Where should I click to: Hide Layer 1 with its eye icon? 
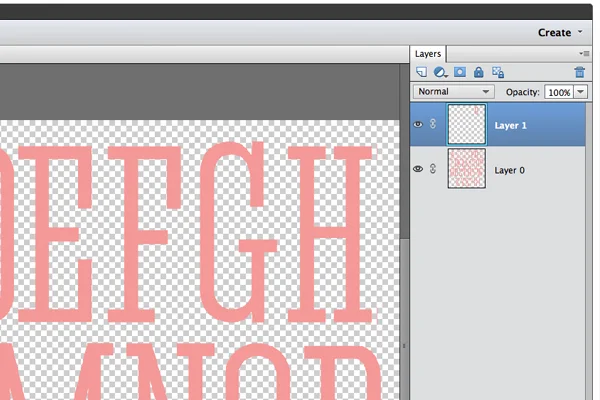pyautogui.click(x=418, y=124)
